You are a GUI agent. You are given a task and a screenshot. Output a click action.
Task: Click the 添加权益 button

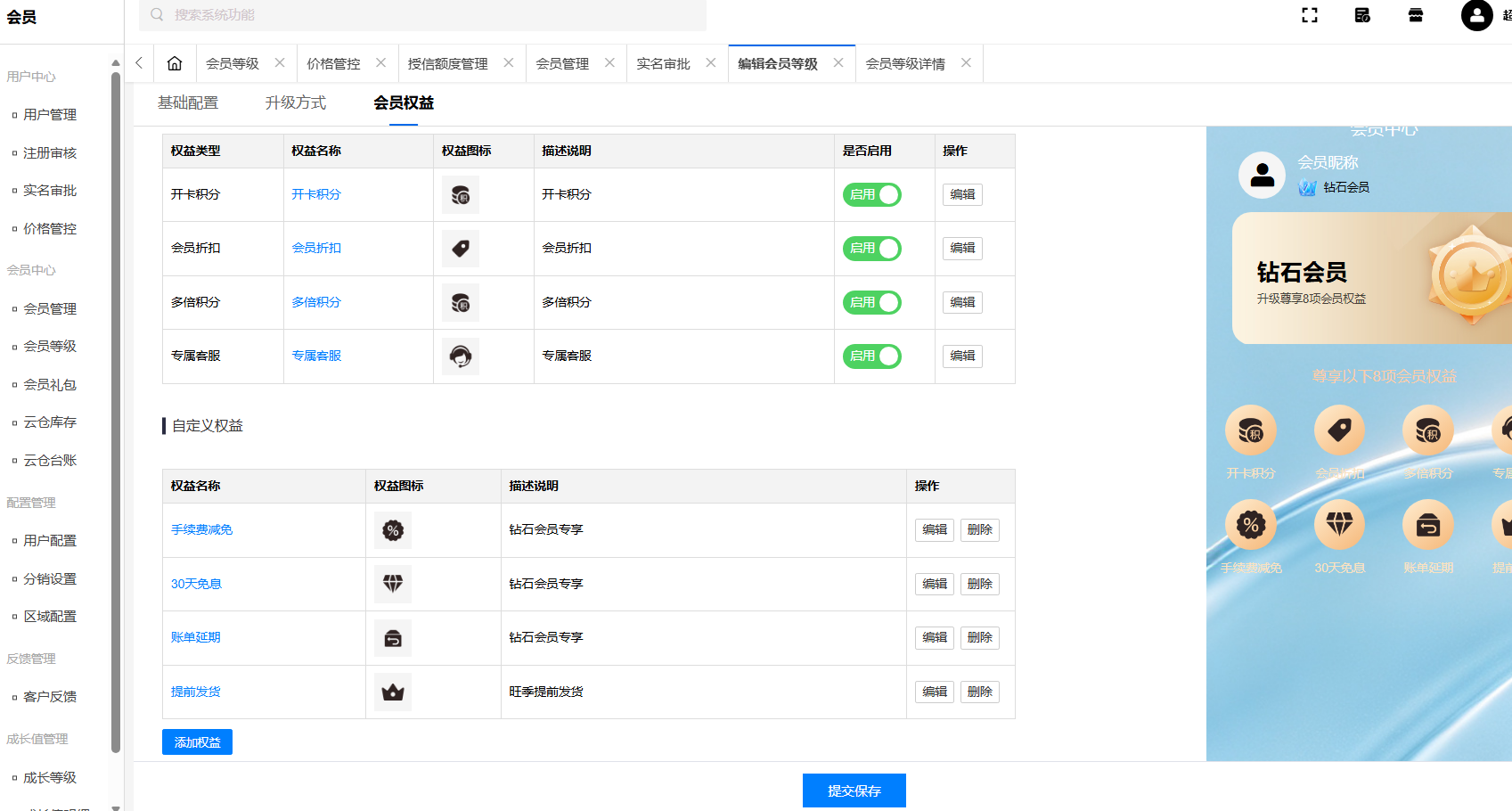coord(197,742)
